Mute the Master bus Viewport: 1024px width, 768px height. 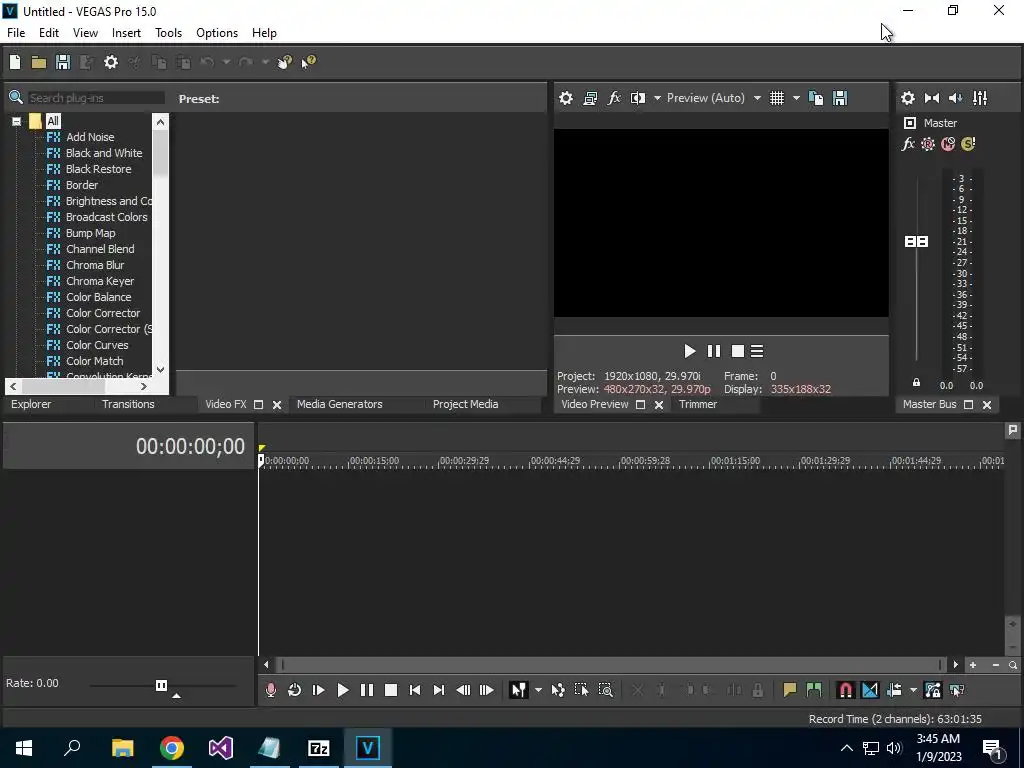(x=948, y=144)
